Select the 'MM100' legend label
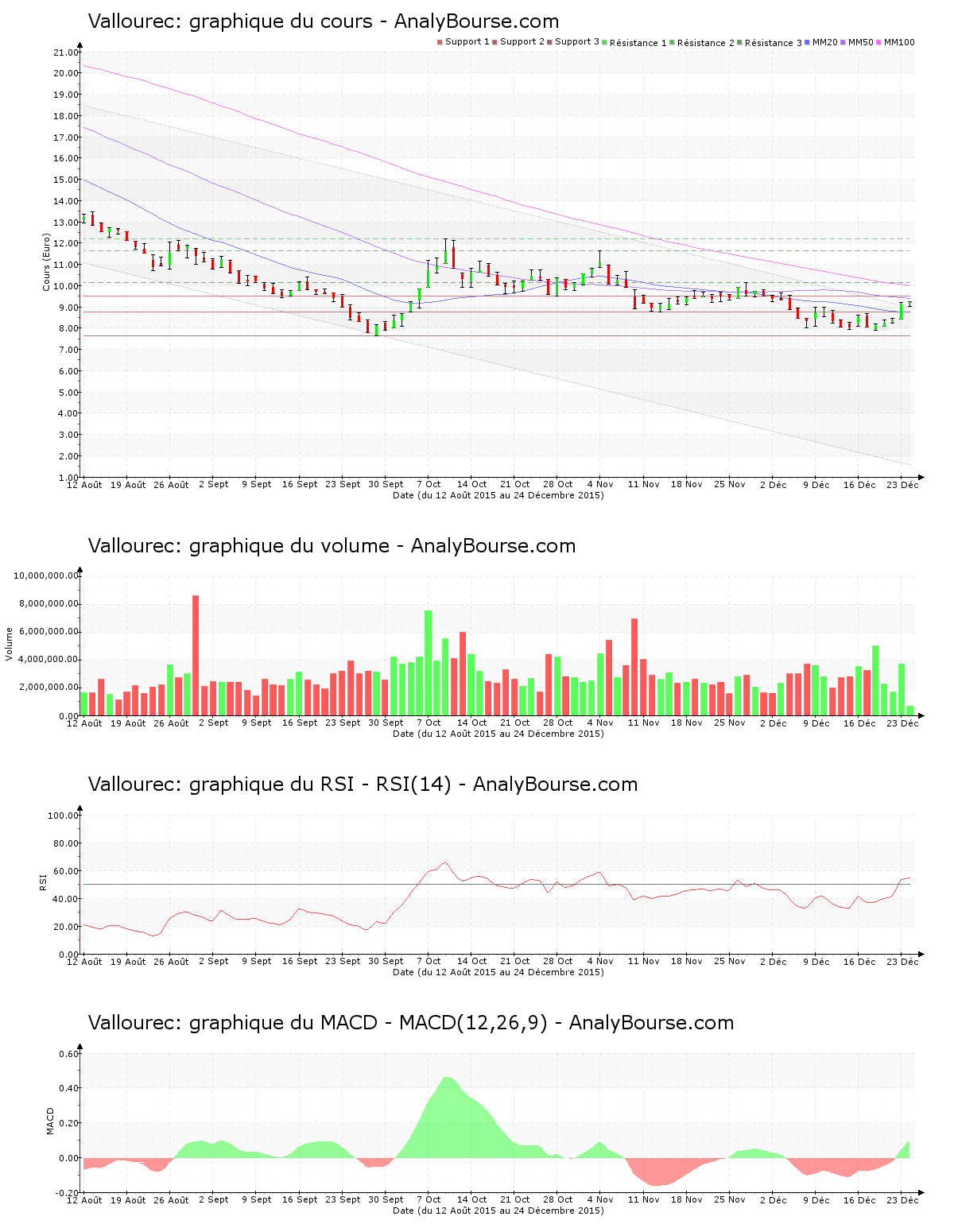 [900, 42]
